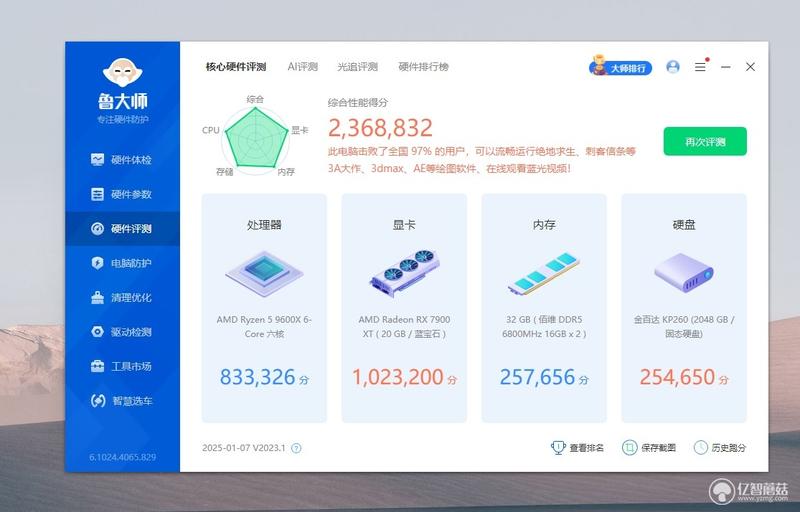Open the 硬件体检 sidebar section

(121, 160)
